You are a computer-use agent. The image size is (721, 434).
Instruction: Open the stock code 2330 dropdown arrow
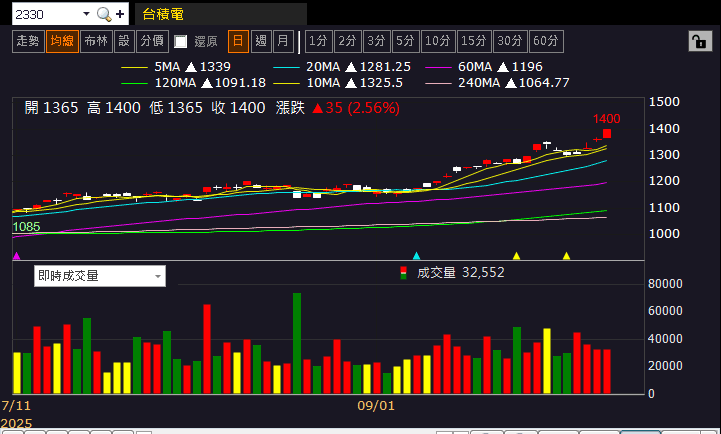pyautogui.click(x=86, y=14)
